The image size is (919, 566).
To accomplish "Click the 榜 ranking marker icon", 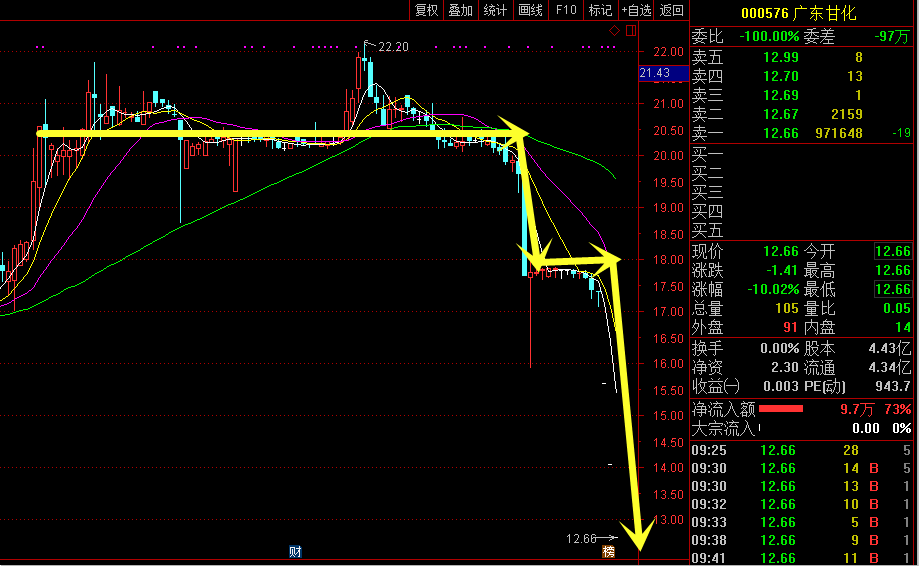I will [607, 551].
